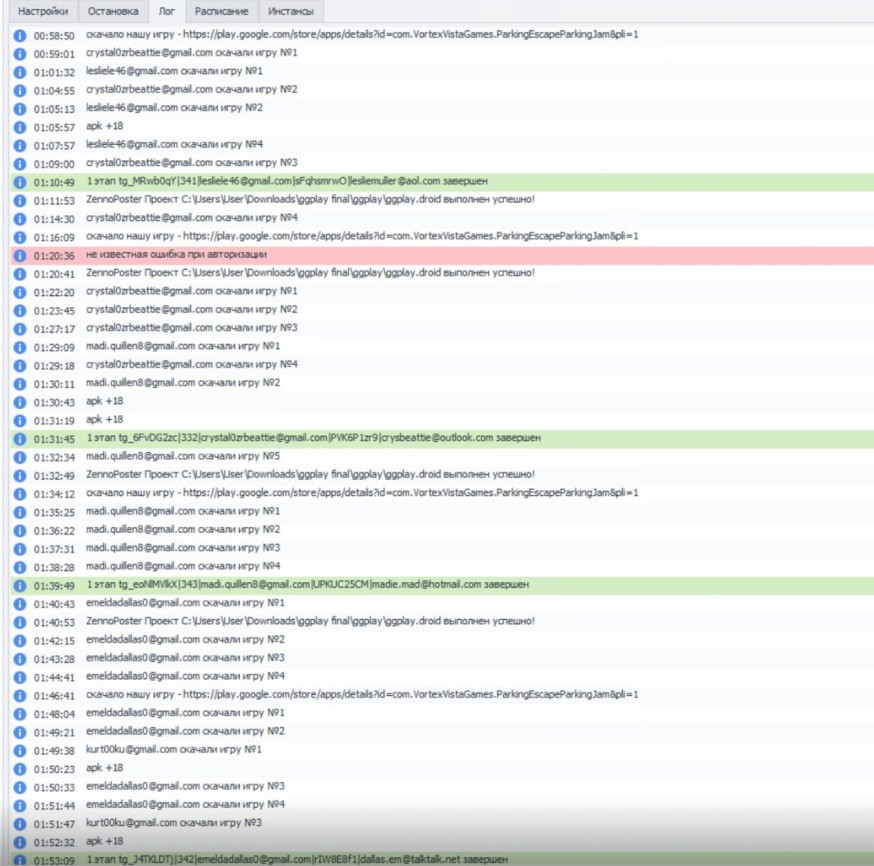Click info icon of 01:50:23 apk entry
874x866 pixels.
click(x=20, y=769)
